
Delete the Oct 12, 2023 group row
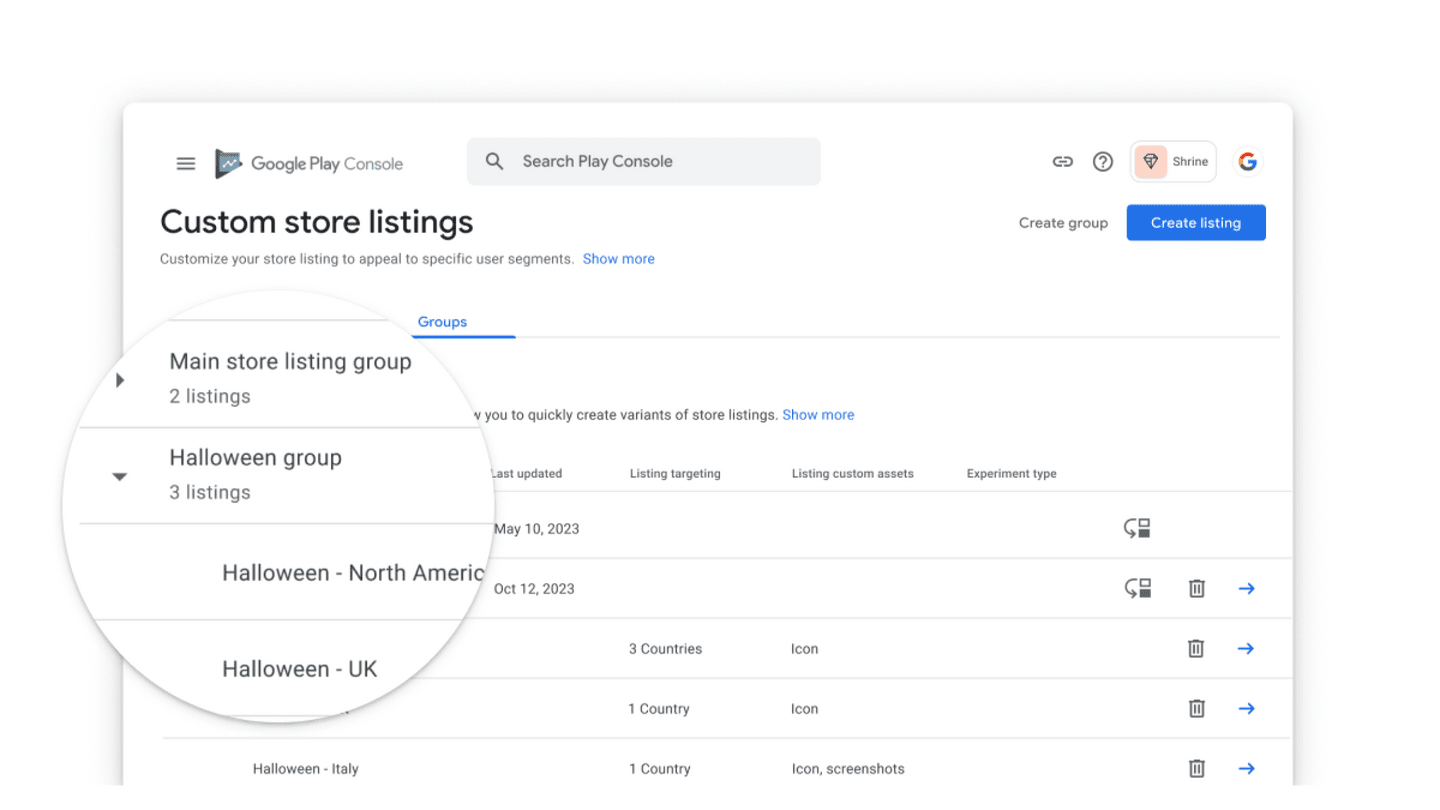click(1196, 589)
